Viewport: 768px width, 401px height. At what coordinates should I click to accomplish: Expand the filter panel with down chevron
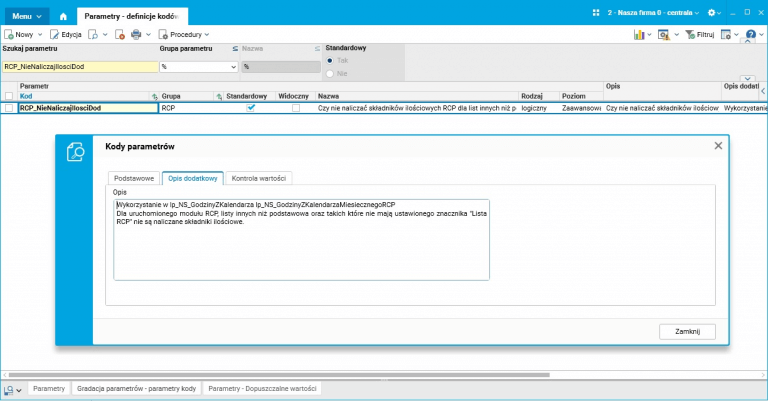coord(747,79)
